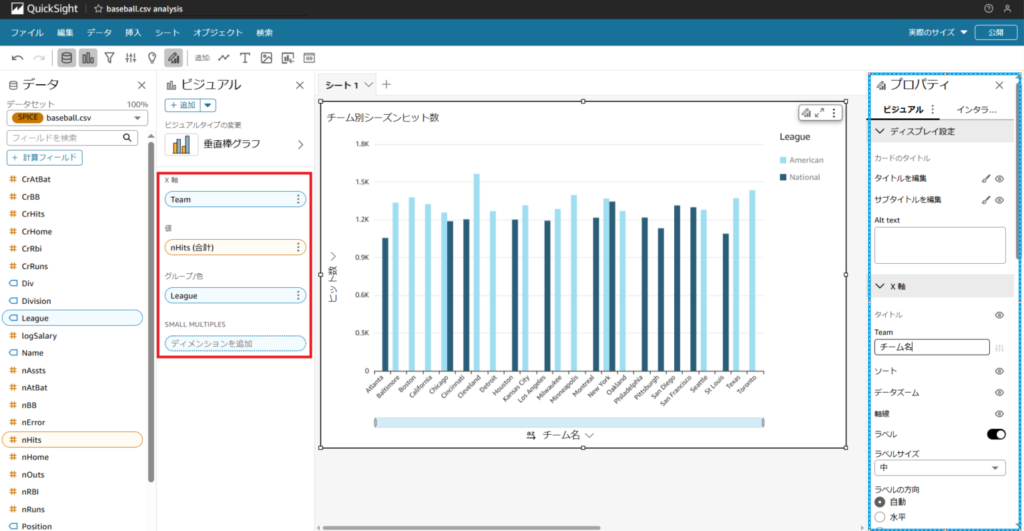Collapse the ディスプレイ設定 section
Screen dimensions: 1024x531
coord(941,131)
